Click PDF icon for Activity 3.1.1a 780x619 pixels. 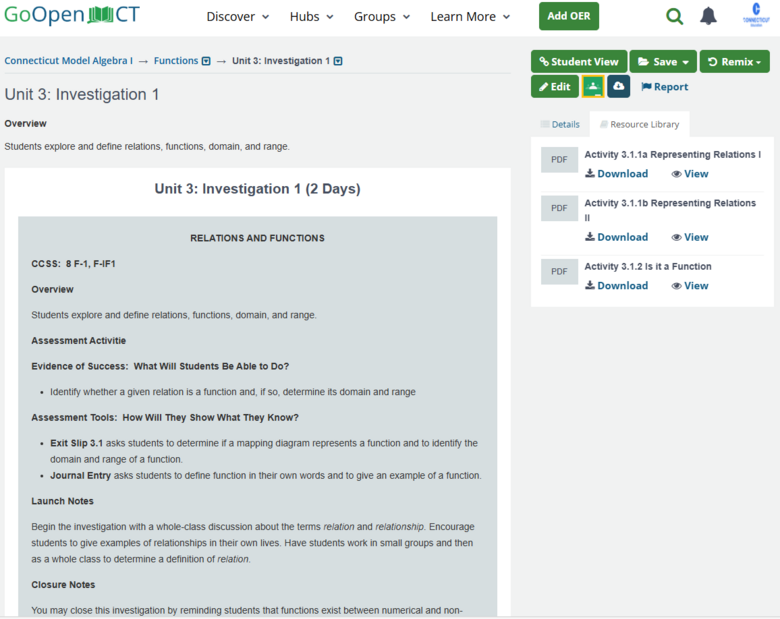[x=559, y=160]
